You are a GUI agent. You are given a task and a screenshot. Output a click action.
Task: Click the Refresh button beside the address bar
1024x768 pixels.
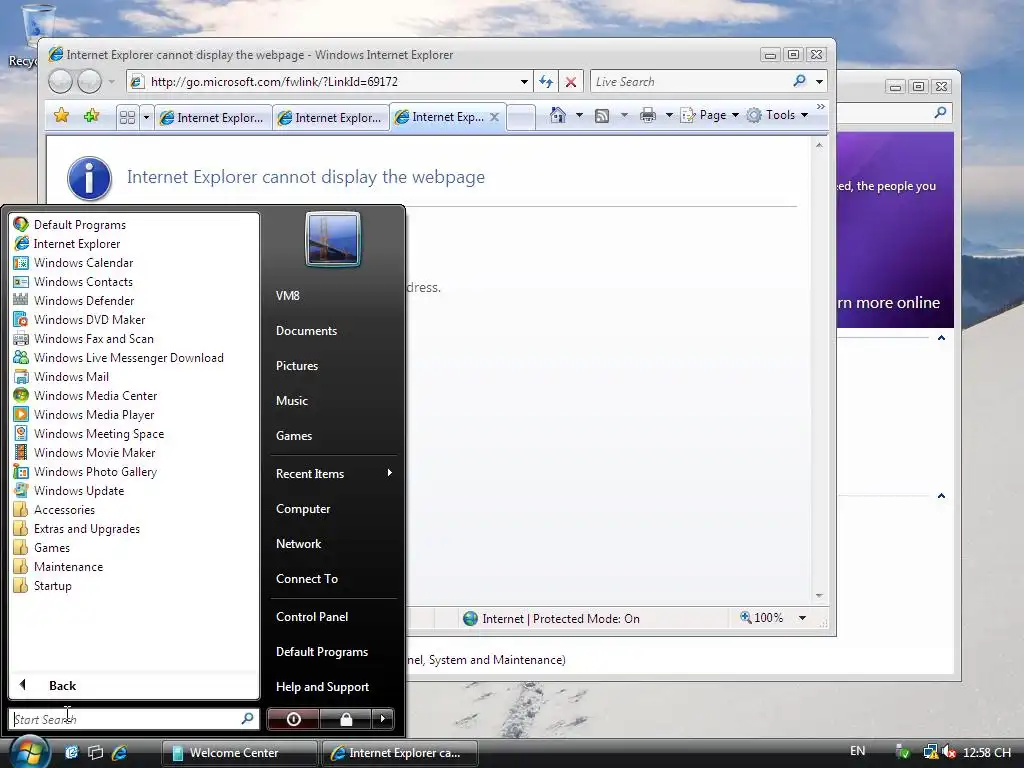[546, 82]
